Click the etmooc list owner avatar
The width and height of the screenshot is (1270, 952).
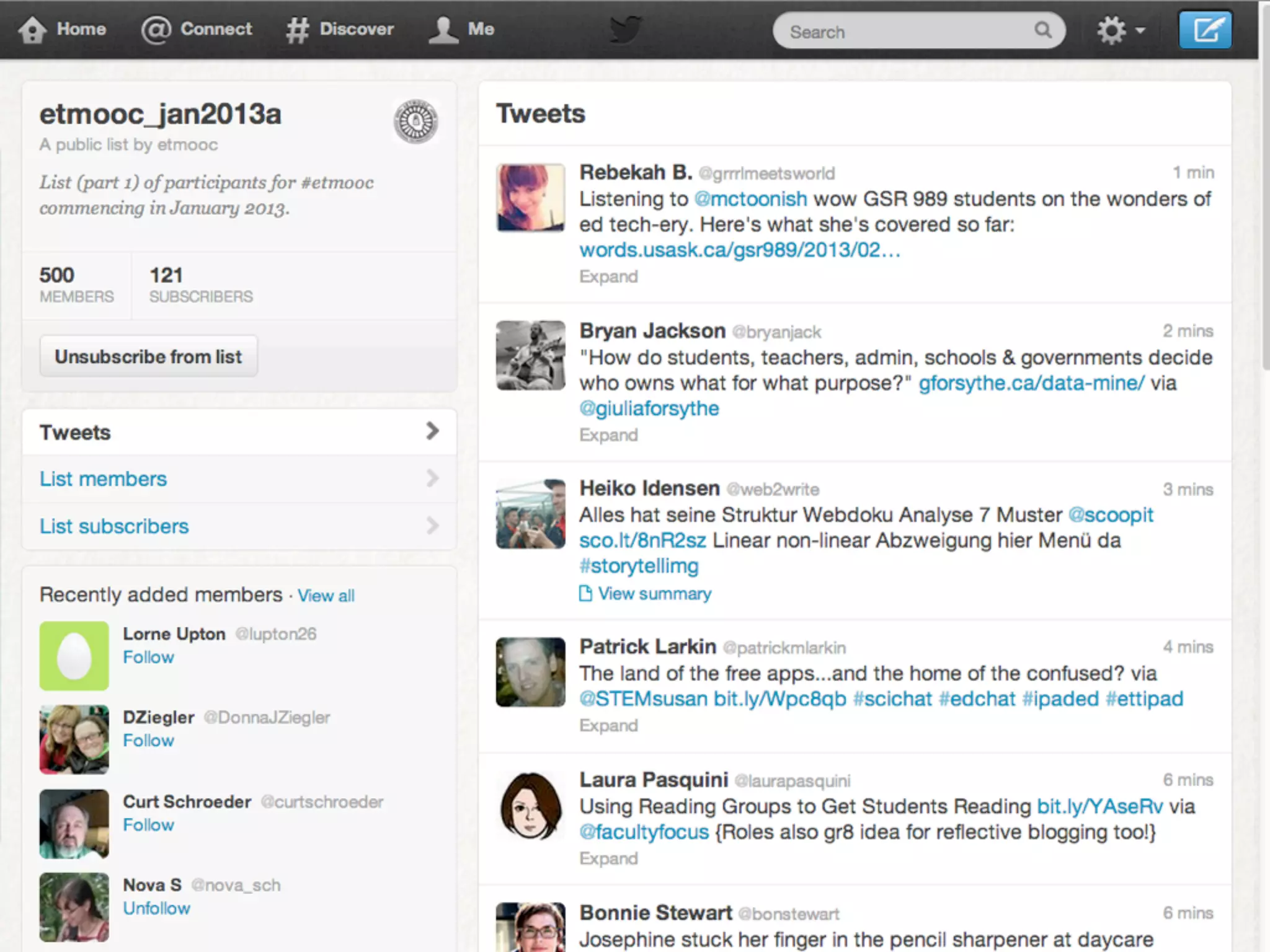pos(415,121)
